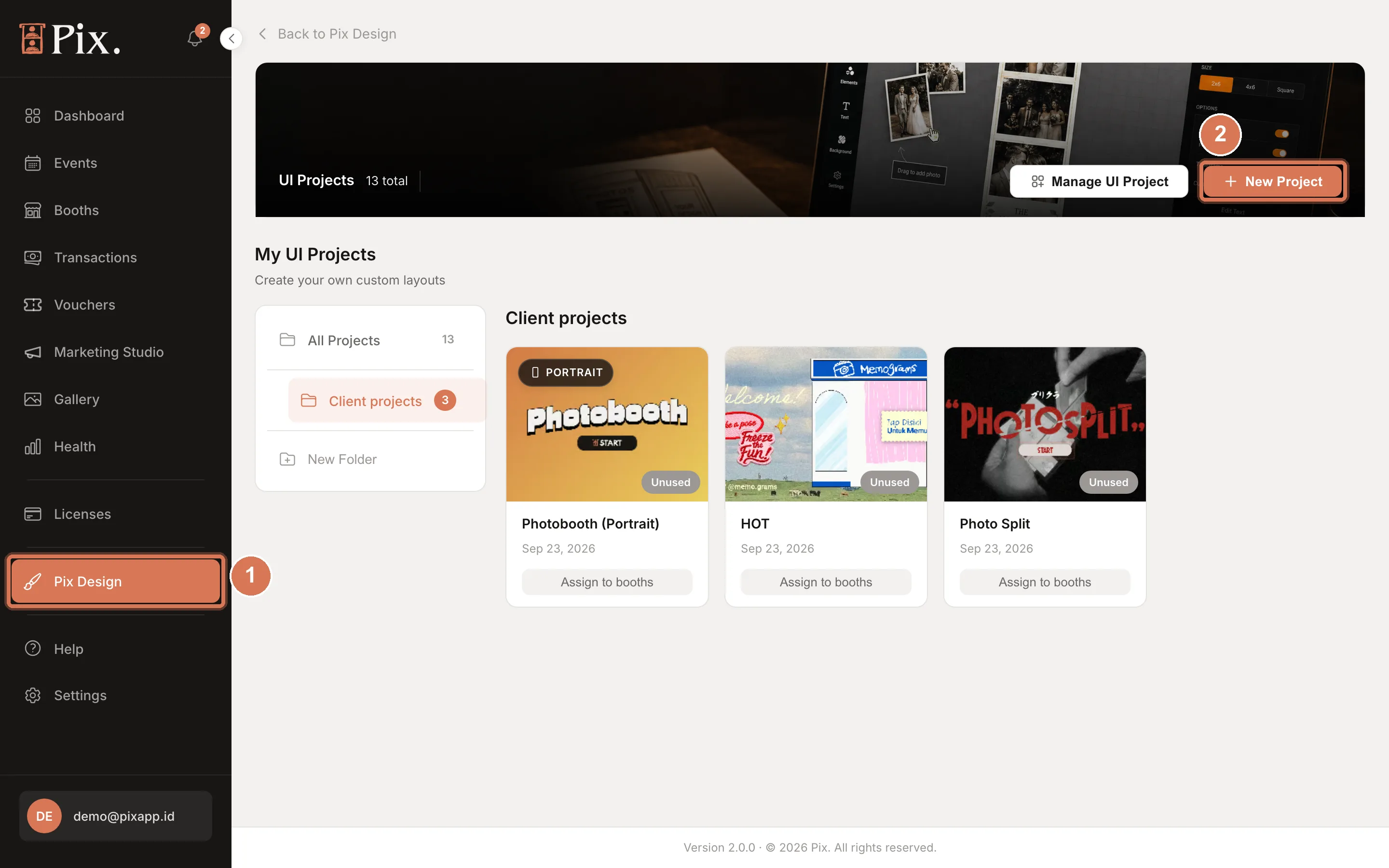
Task: Open the Booths section
Action: [x=115, y=210]
